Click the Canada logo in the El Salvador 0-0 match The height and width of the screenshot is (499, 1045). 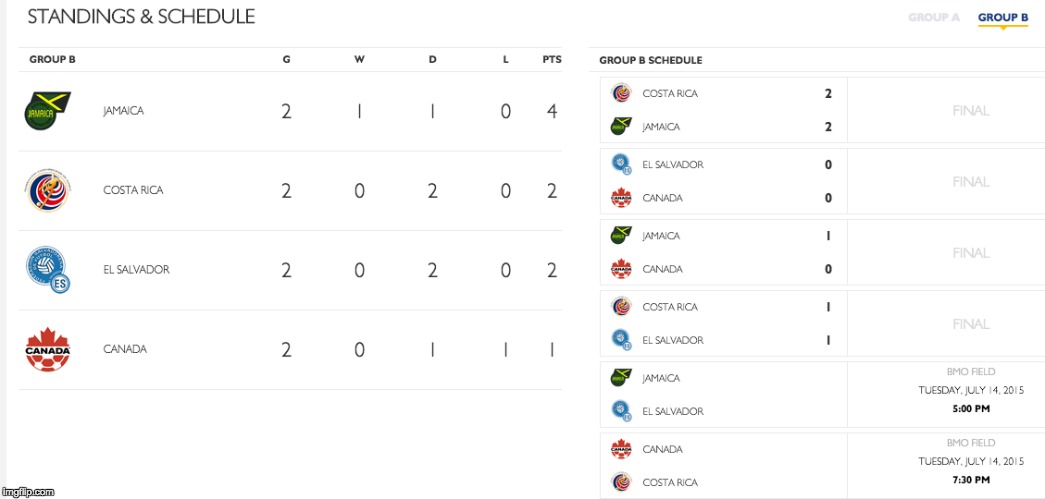[621, 198]
